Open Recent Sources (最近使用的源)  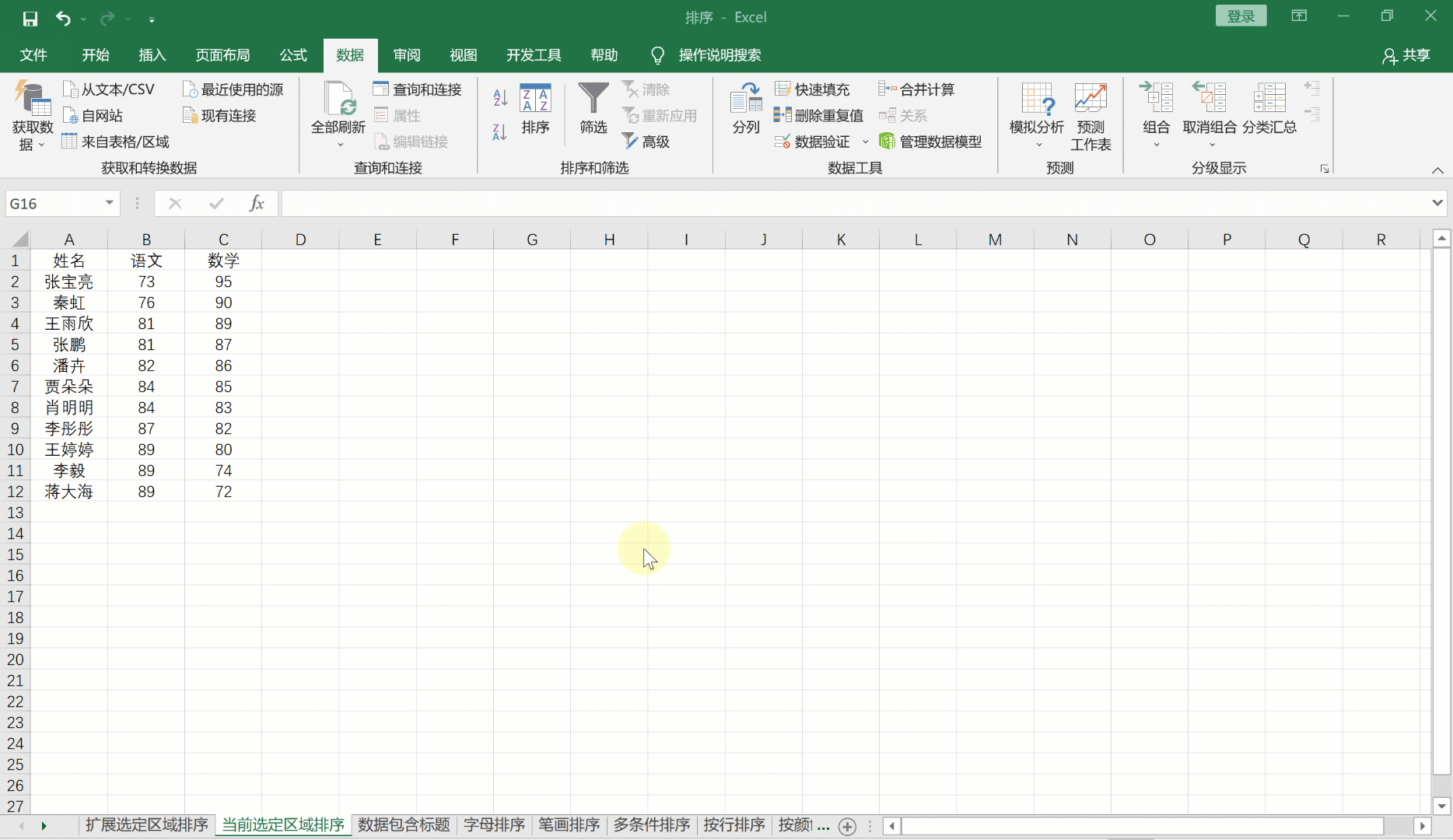pyautogui.click(x=233, y=89)
